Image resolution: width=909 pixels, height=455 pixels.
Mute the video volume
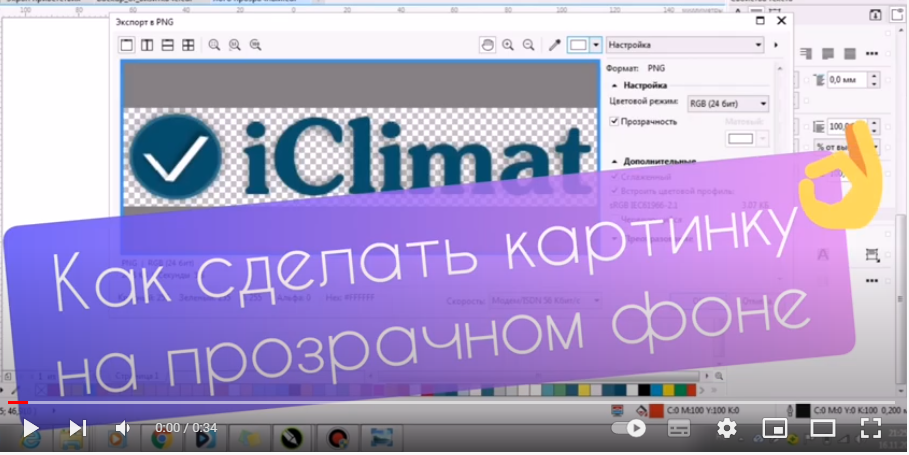[122, 428]
